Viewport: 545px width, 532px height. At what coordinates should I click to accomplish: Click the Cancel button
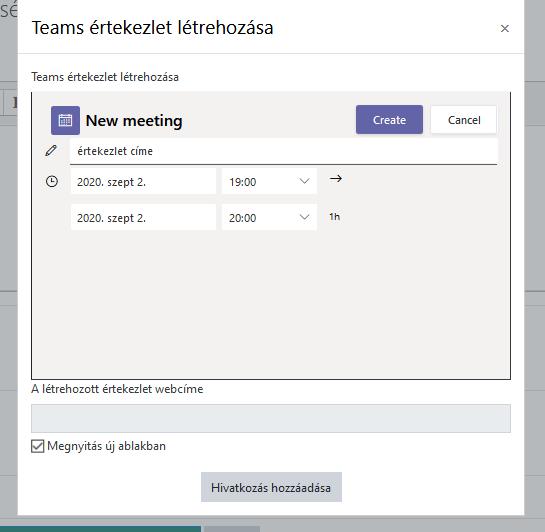pos(464,120)
